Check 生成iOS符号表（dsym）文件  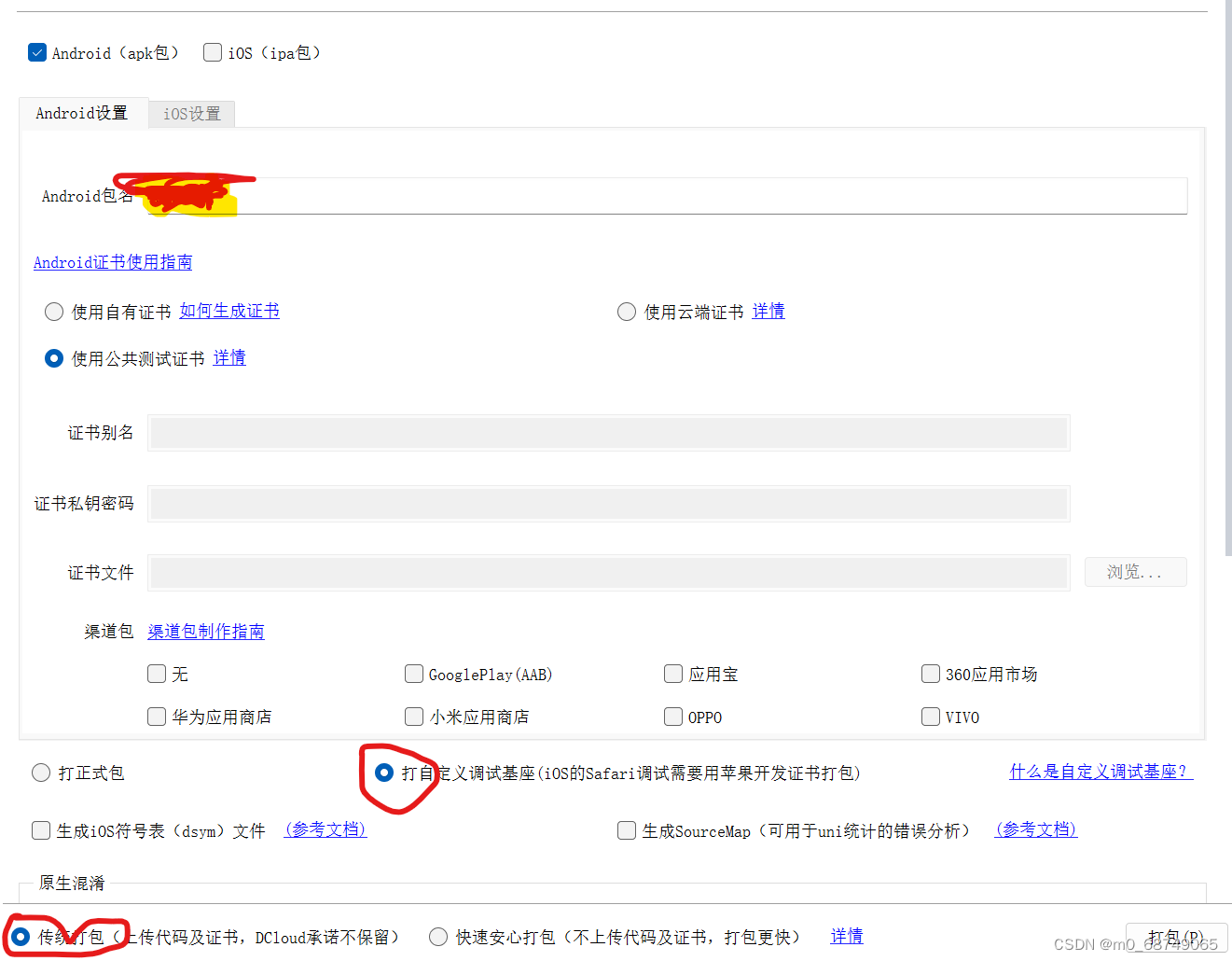click(x=40, y=830)
